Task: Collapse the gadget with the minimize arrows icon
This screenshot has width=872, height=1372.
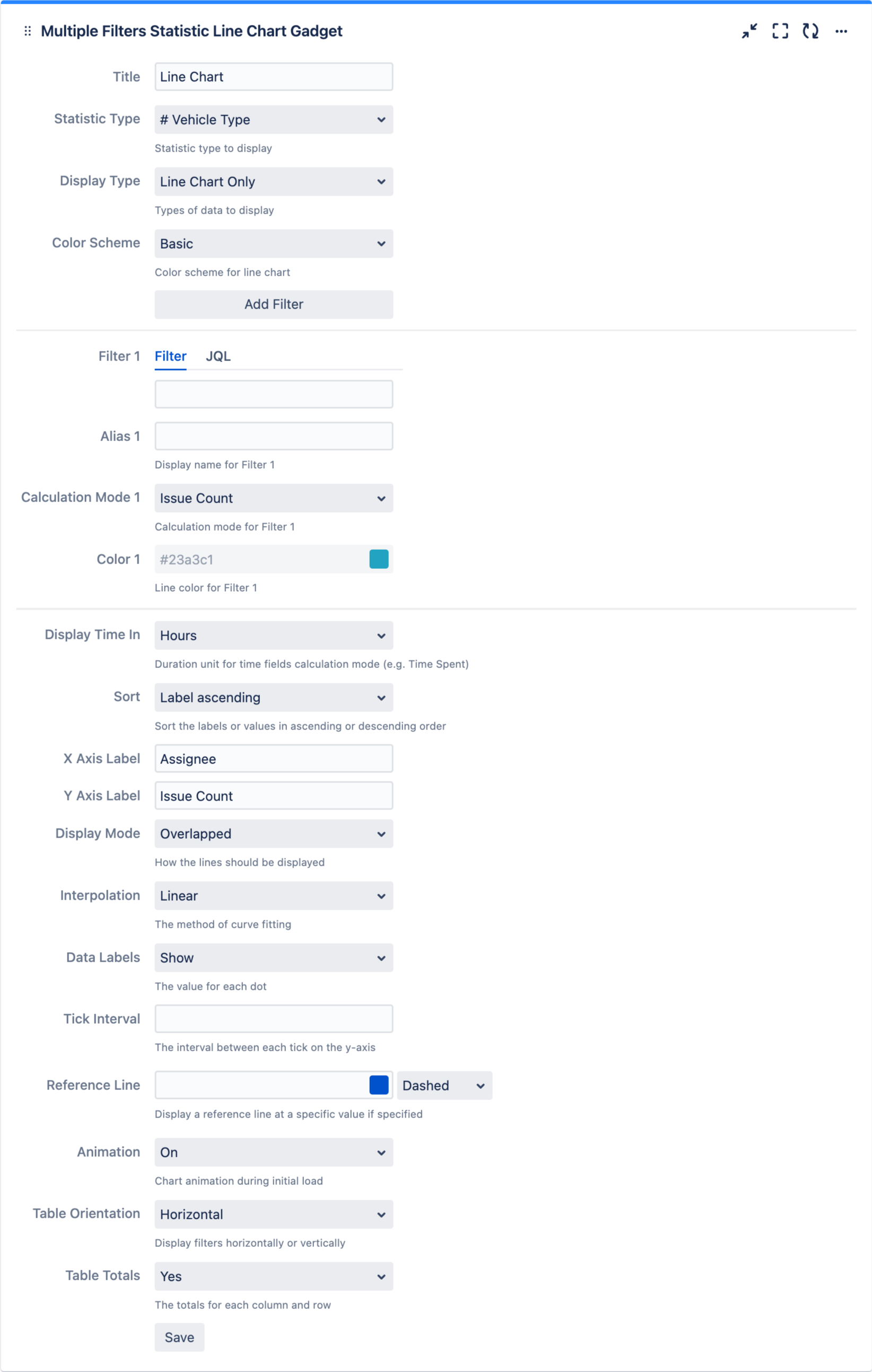Action: [749, 31]
